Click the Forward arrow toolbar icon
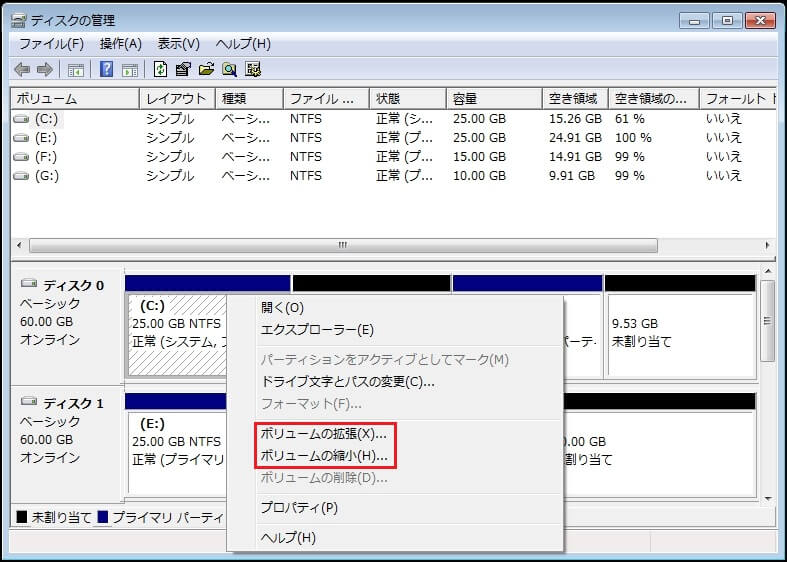Viewport: 787px width, 562px height. (45, 69)
